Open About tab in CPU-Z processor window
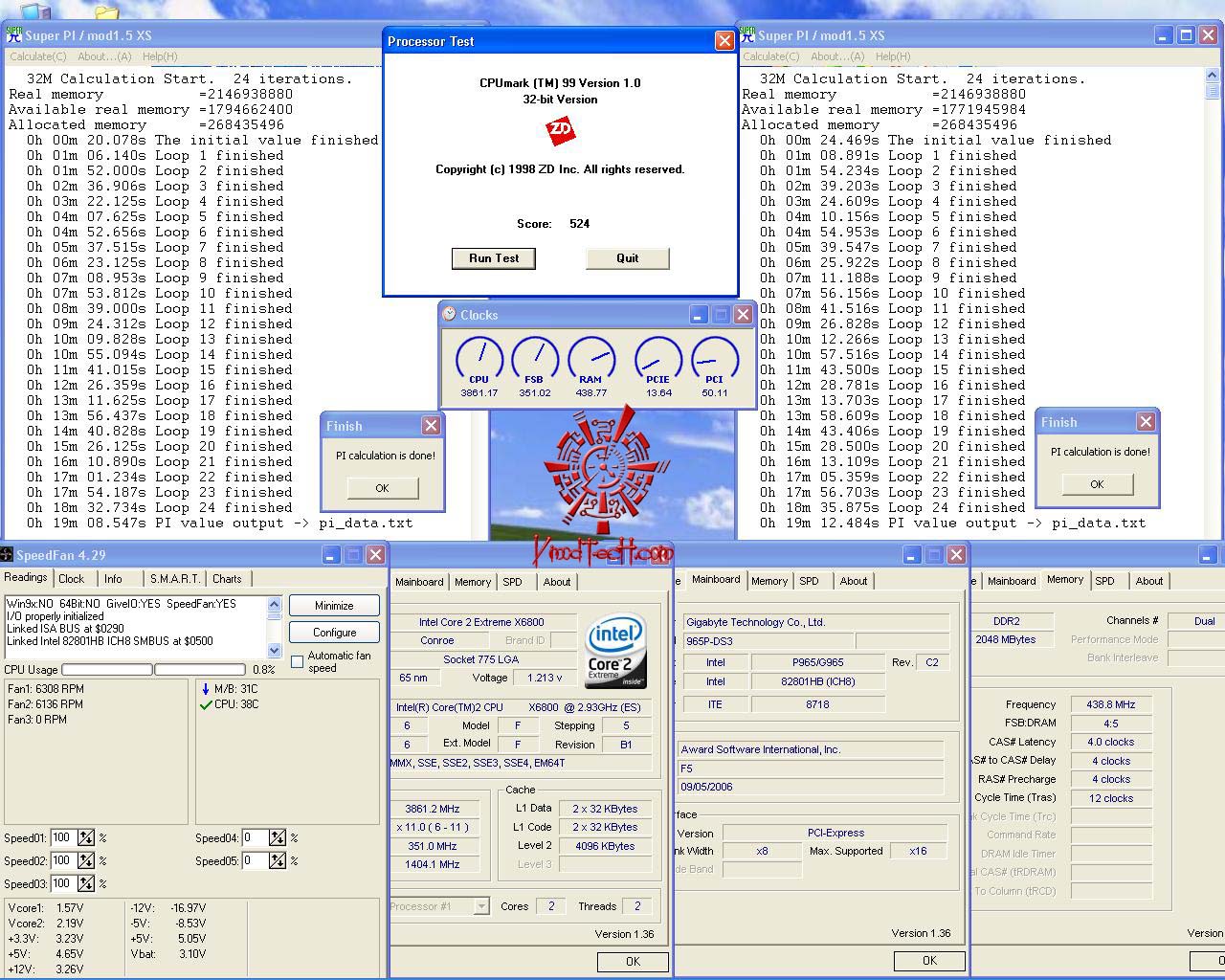Image resolution: width=1225 pixels, height=980 pixels. 557,582
